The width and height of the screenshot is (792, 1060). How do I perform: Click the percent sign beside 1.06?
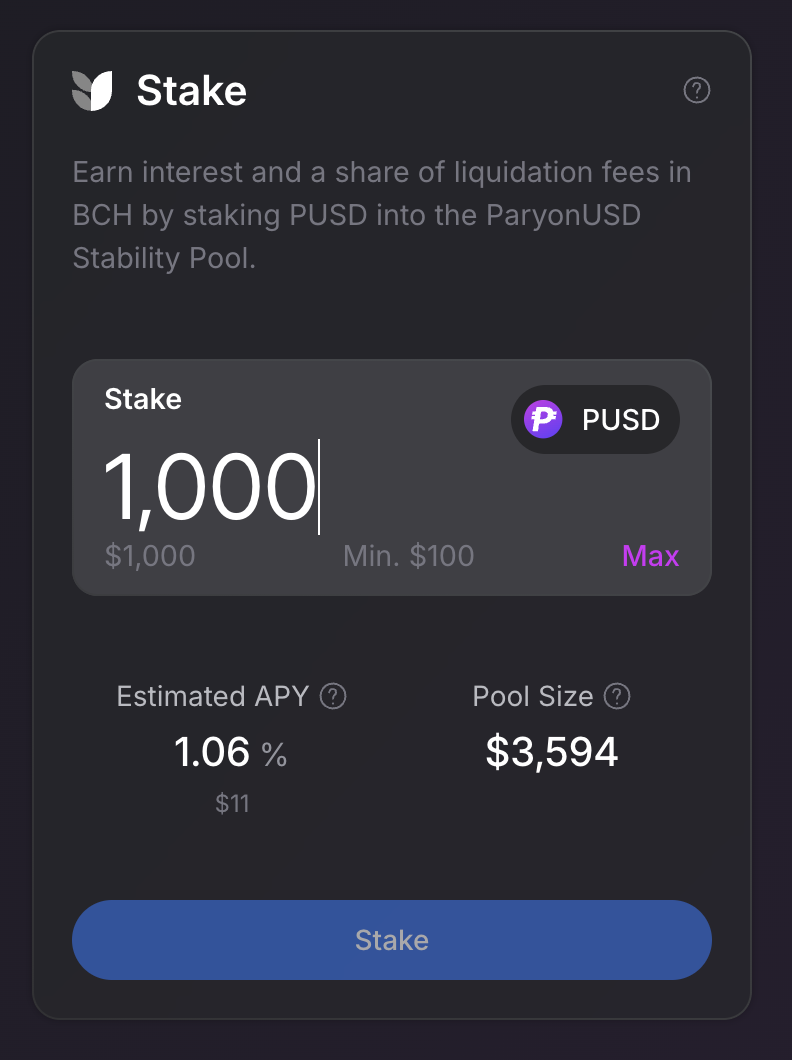pyautogui.click(x=274, y=755)
